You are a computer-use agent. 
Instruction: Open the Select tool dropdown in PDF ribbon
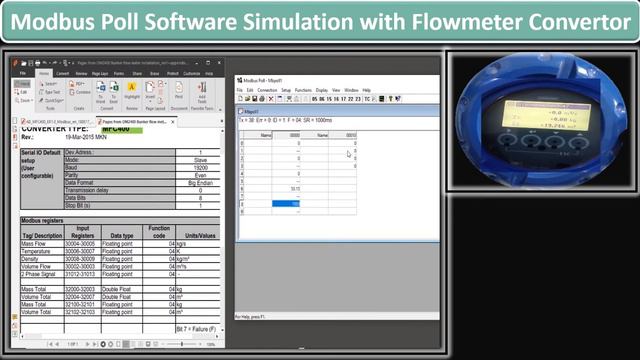(49, 84)
